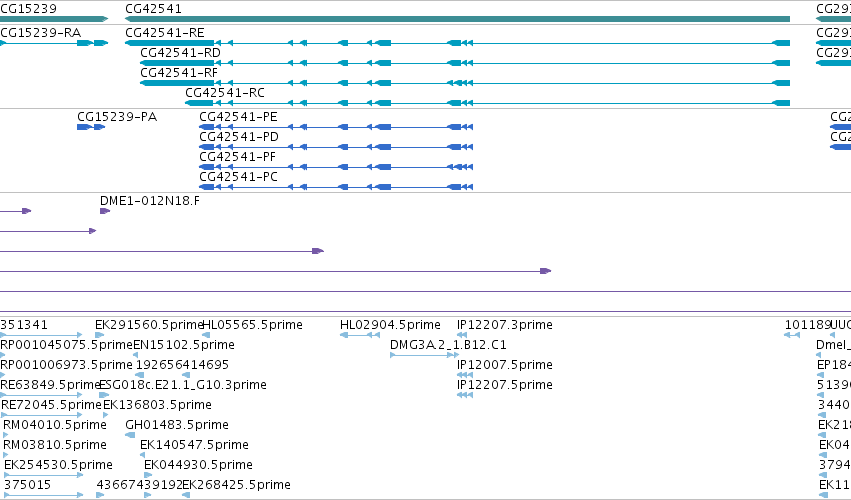The width and height of the screenshot is (851, 500).
Task: Click EST EK291560.5prime
Action: (x=148, y=325)
